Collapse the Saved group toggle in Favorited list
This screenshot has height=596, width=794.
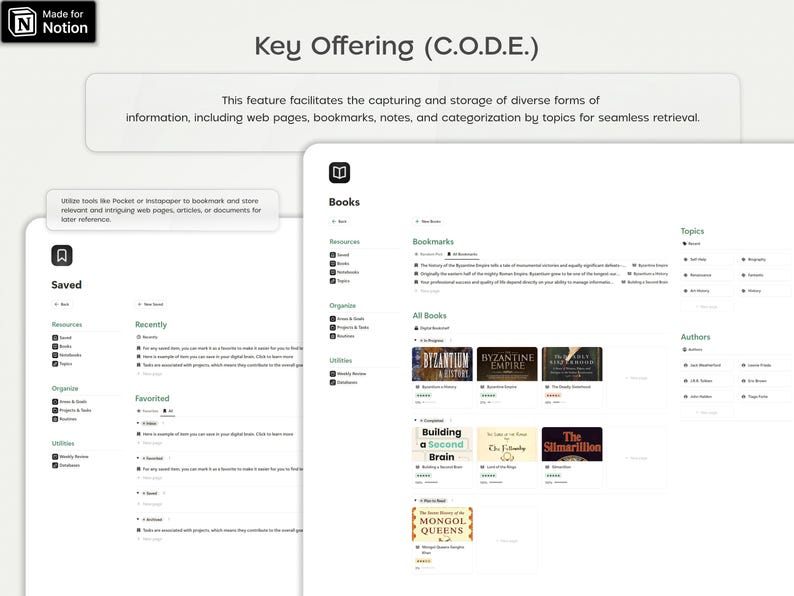(x=138, y=493)
